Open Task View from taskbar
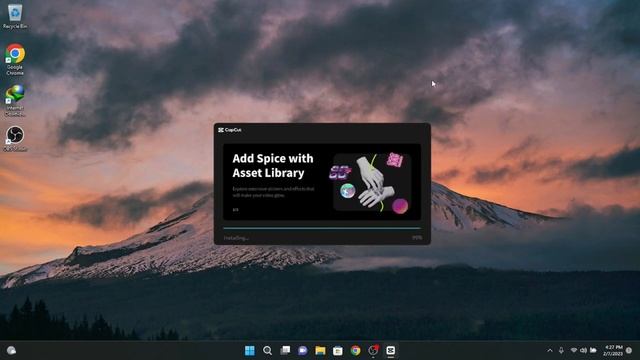Screen dimensions: 640x360 pos(285,350)
